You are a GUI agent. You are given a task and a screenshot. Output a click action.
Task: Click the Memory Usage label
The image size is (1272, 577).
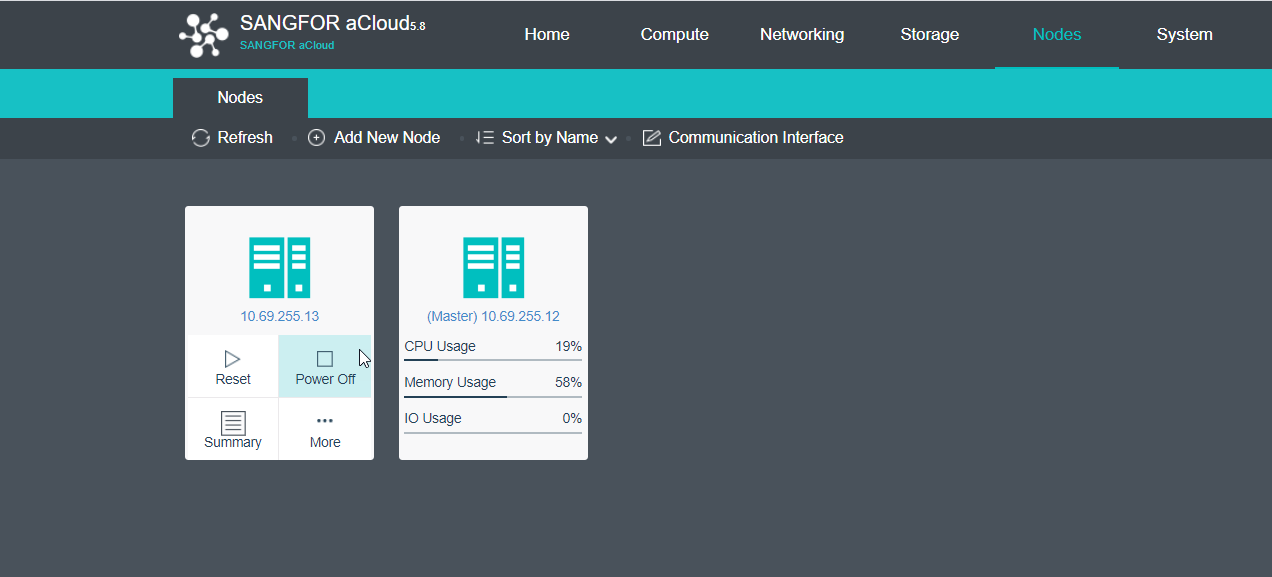(450, 382)
